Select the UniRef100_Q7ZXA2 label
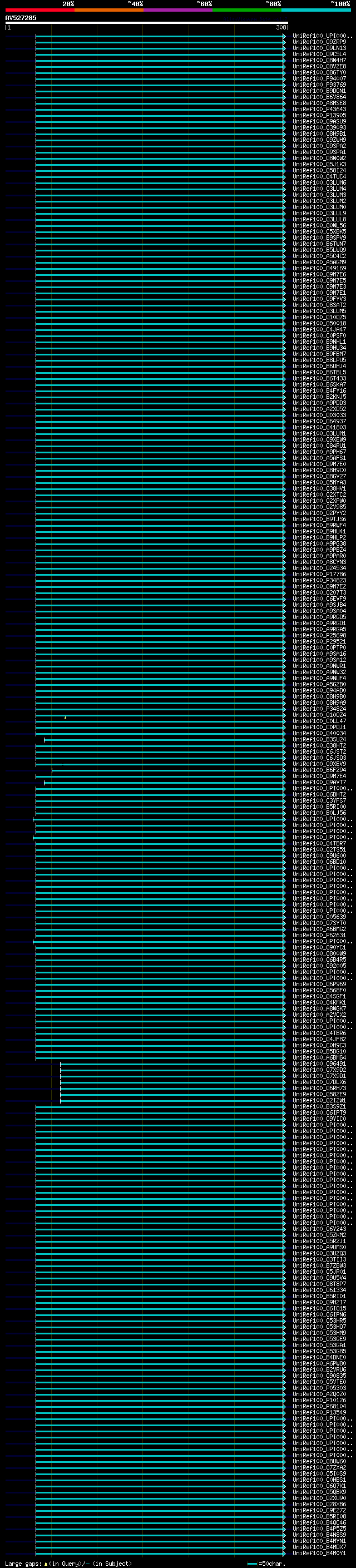Viewport: 356px width, 1568px height. [319, 1467]
